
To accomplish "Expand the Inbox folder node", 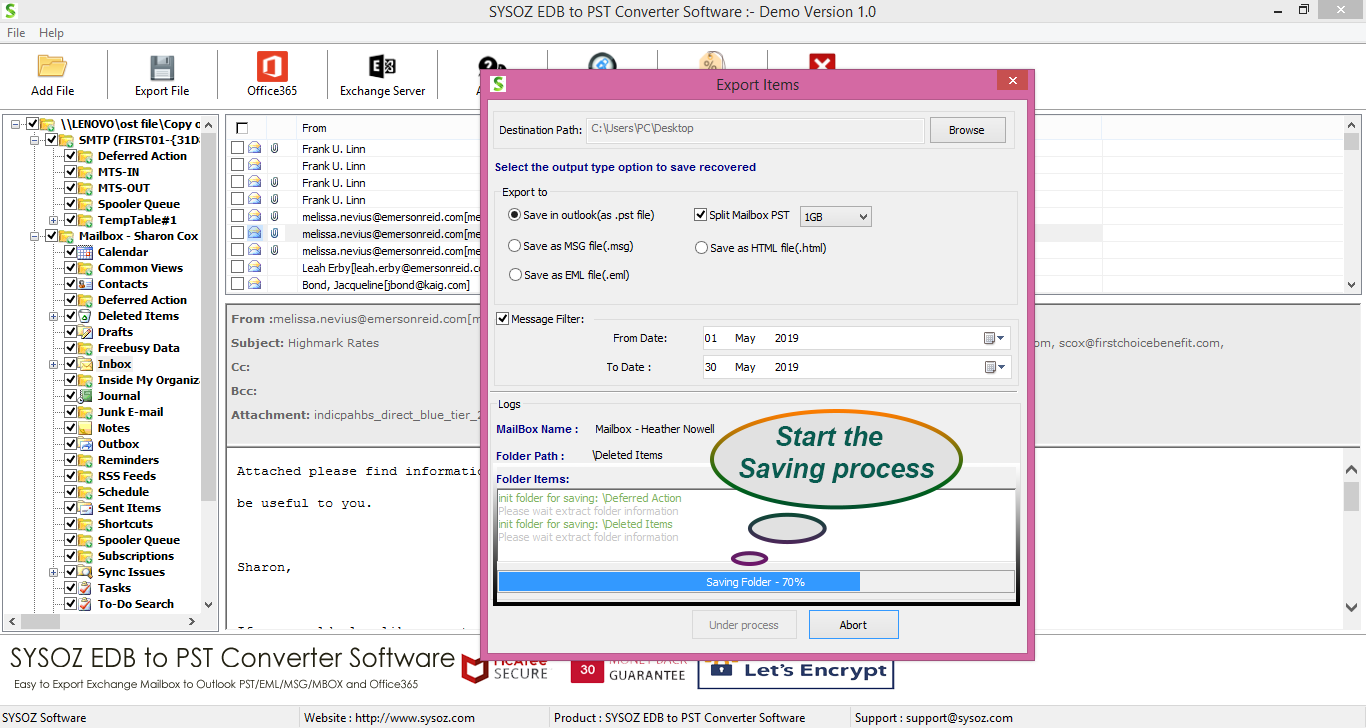I will click(54, 364).
